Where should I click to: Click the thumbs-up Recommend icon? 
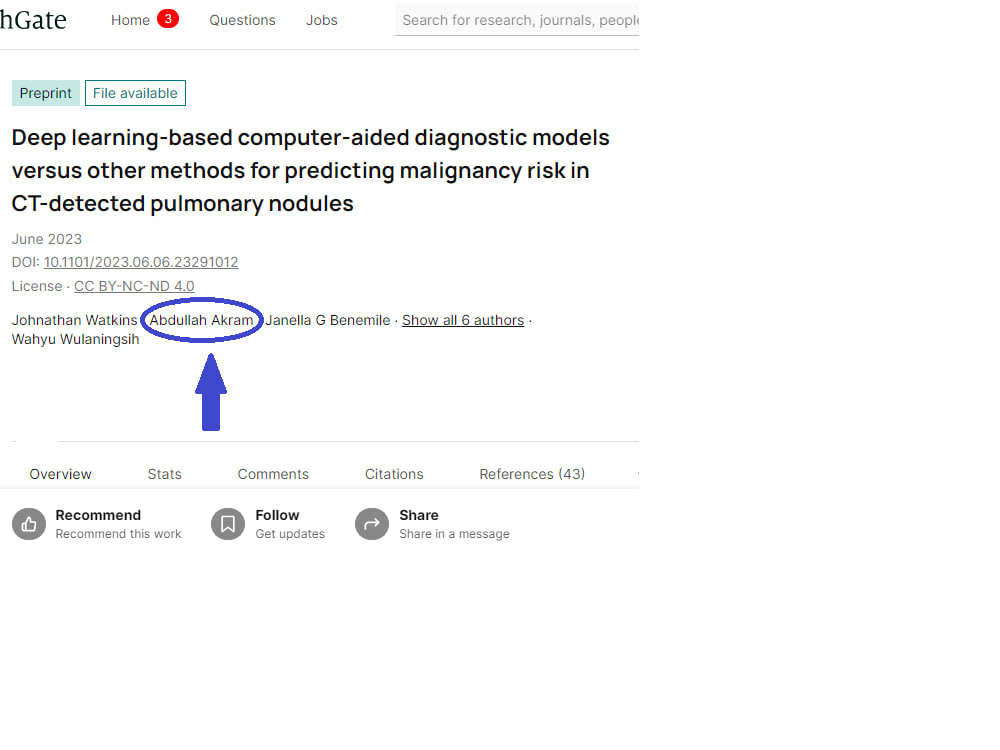(x=29, y=523)
